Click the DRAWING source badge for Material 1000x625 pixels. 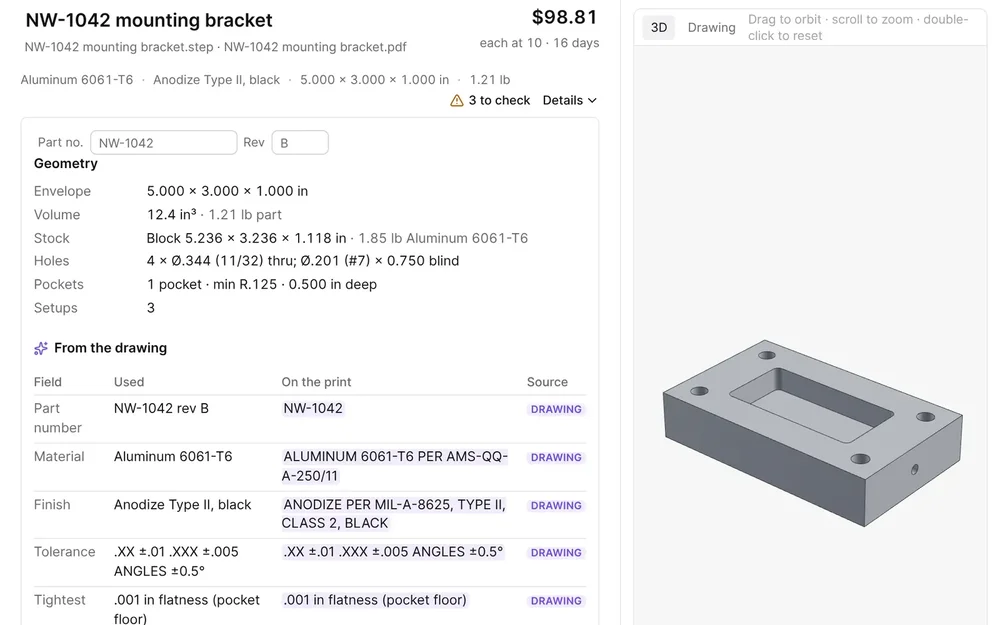556,457
